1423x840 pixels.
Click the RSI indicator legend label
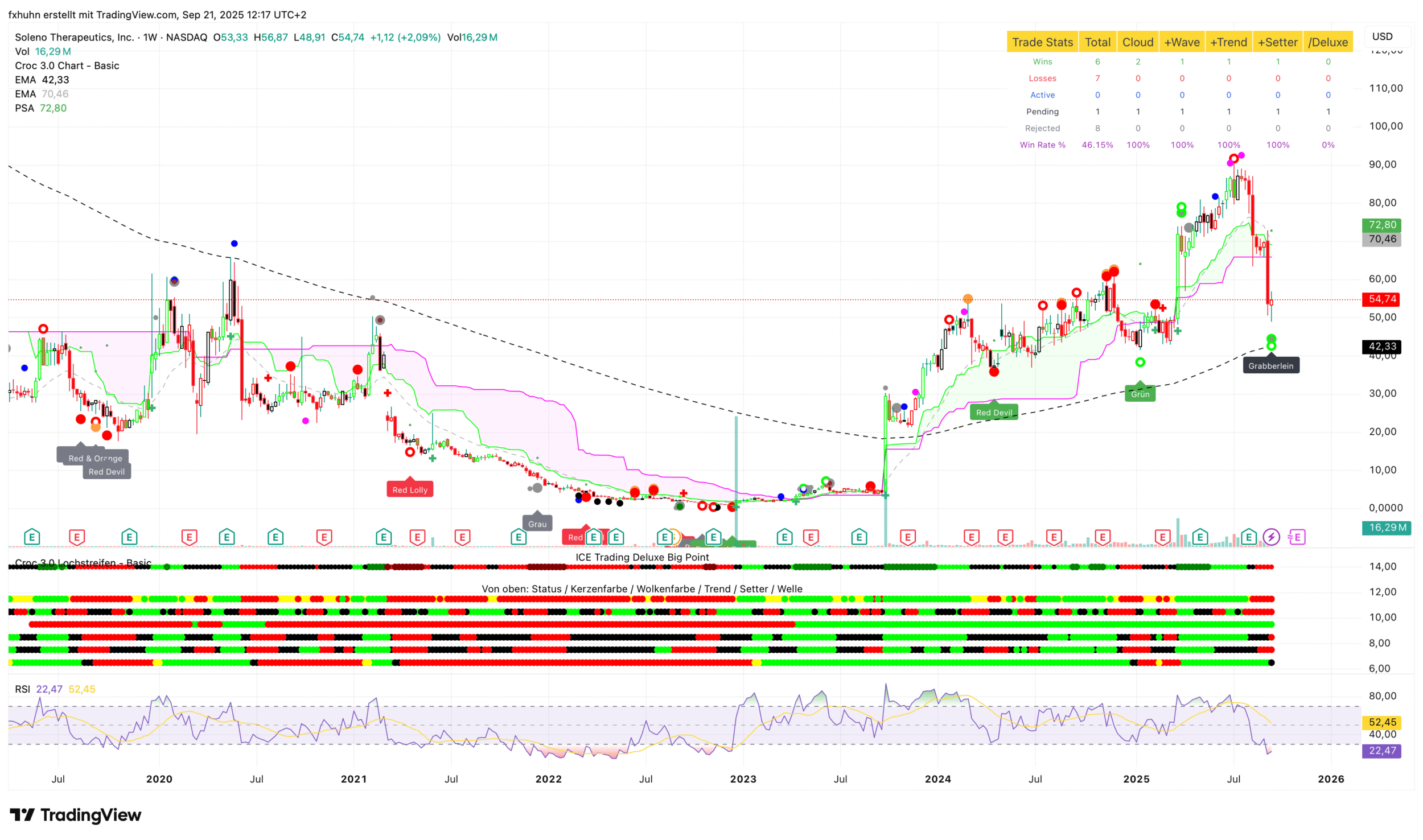tap(22, 689)
